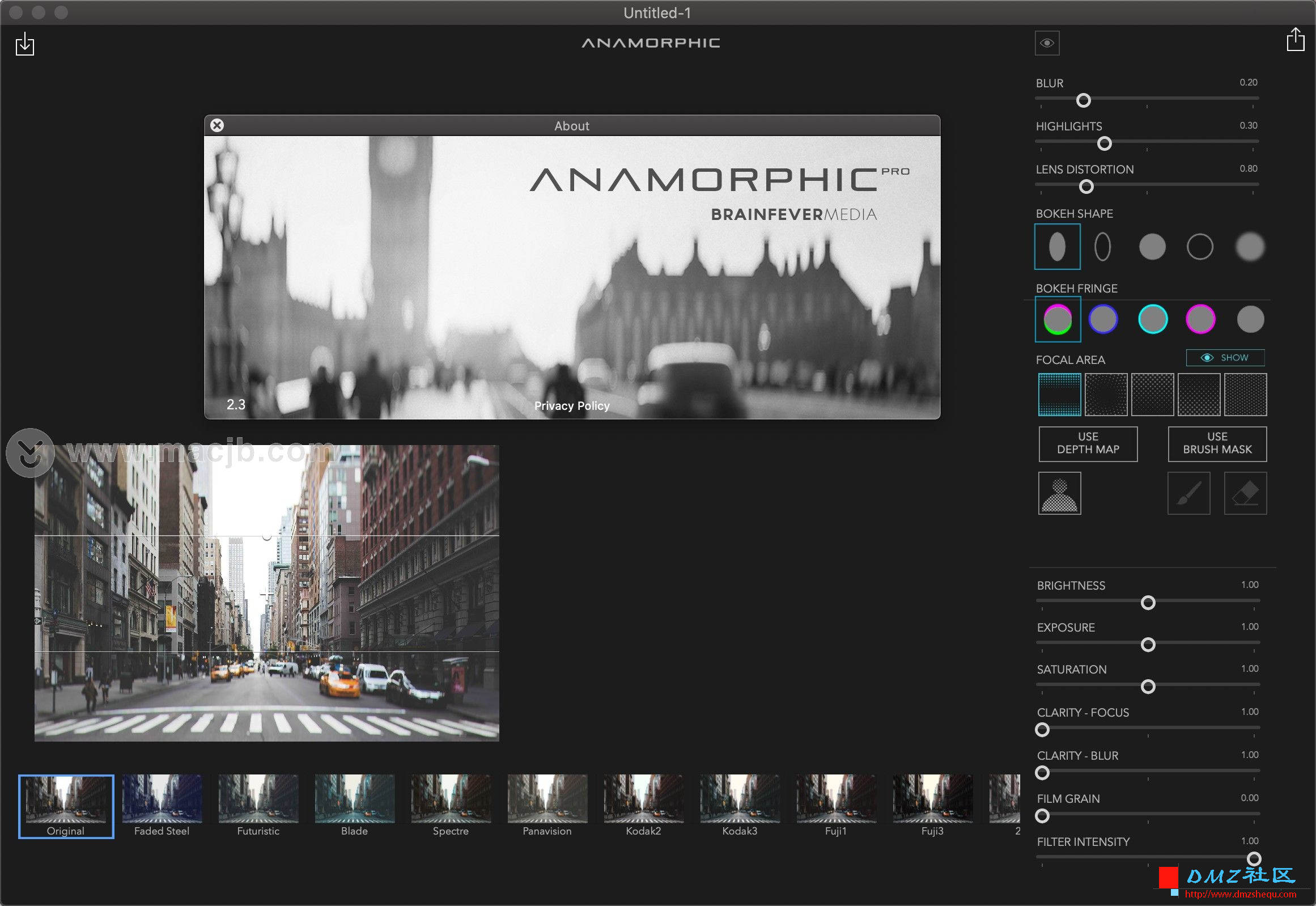The width and height of the screenshot is (1316, 906).
Task: Click the HIGHLIGHTS slider handle
Action: [1104, 143]
